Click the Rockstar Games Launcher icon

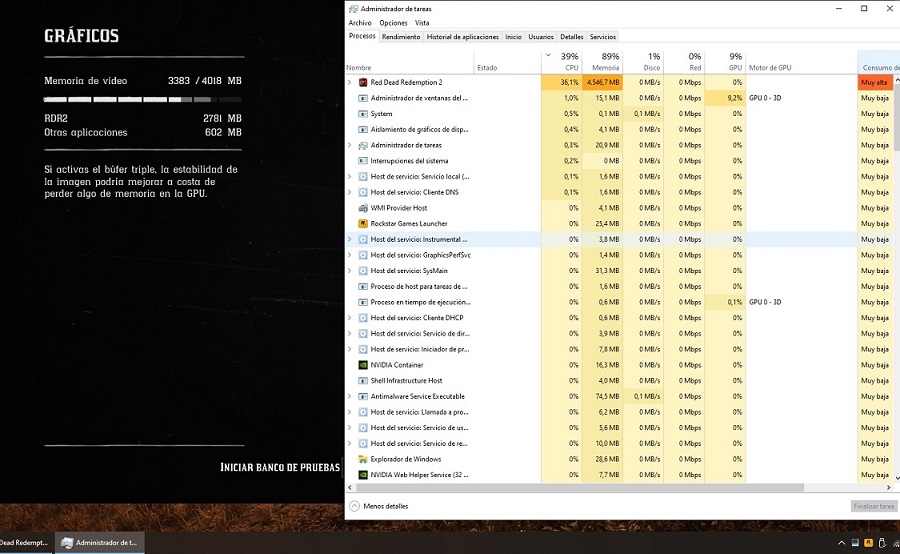coord(363,224)
